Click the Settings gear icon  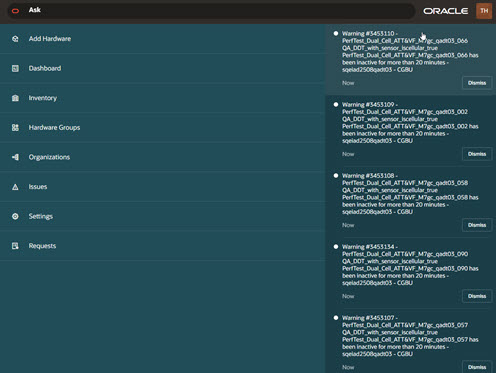[x=15, y=216]
